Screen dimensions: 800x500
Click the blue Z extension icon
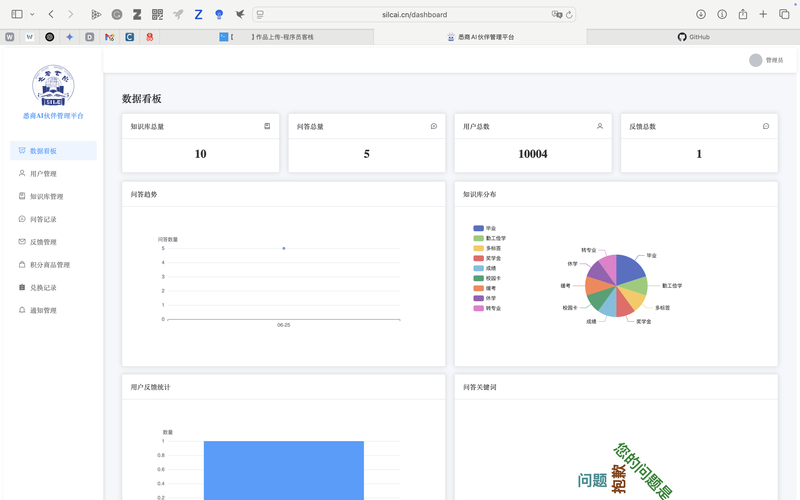tap(198, 14)
